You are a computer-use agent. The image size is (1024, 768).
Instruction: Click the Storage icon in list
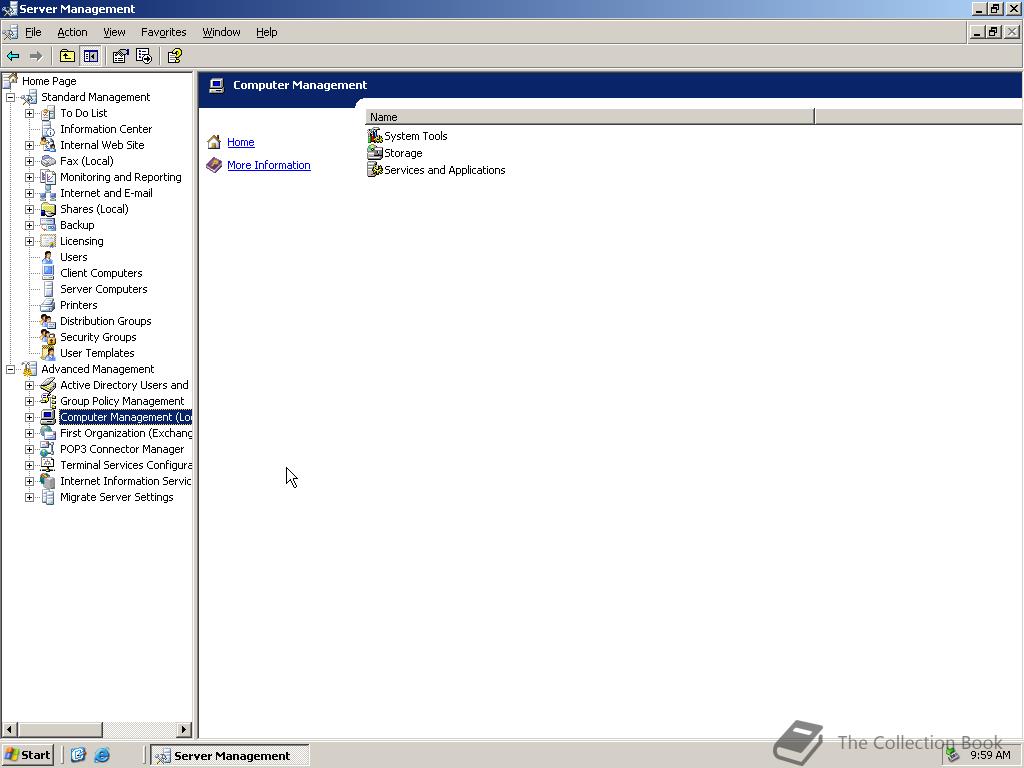point(375,153)
